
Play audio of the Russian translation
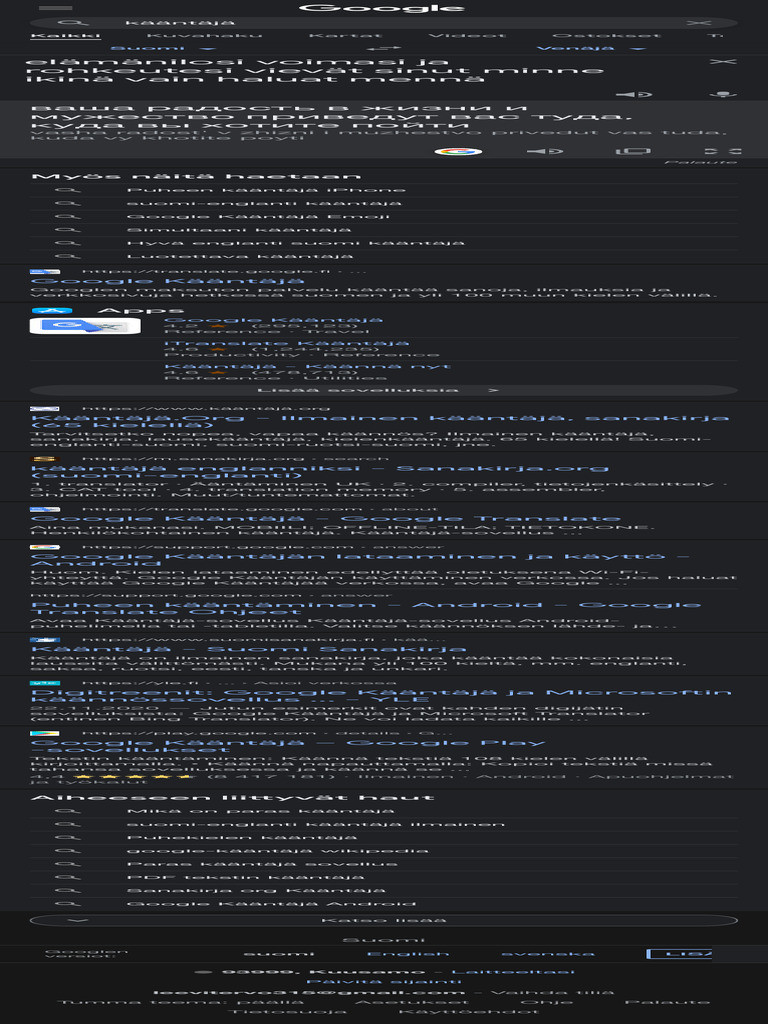pos(545,151)
